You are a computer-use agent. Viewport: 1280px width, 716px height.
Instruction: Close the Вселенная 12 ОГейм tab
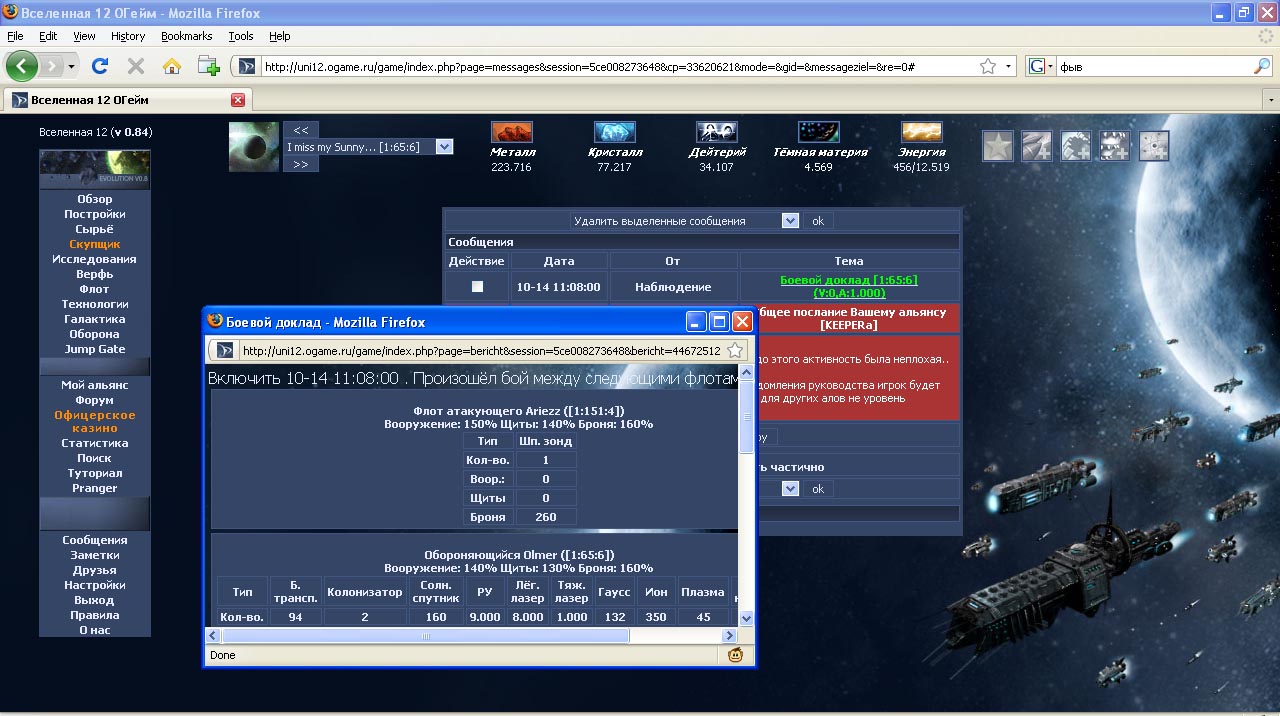[x=238, y=100]
